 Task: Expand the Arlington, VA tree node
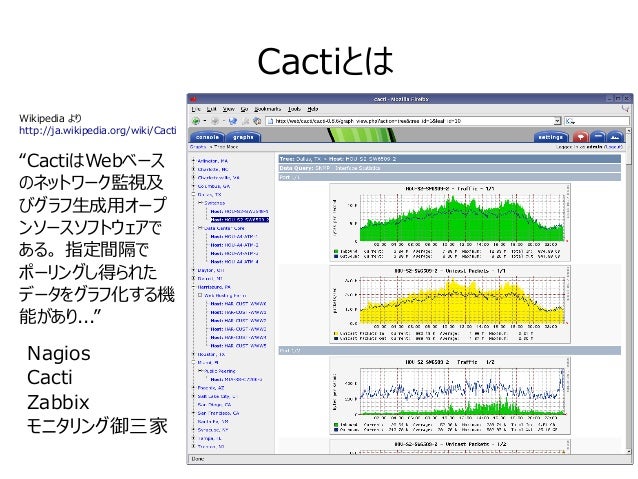click(194, 161)
